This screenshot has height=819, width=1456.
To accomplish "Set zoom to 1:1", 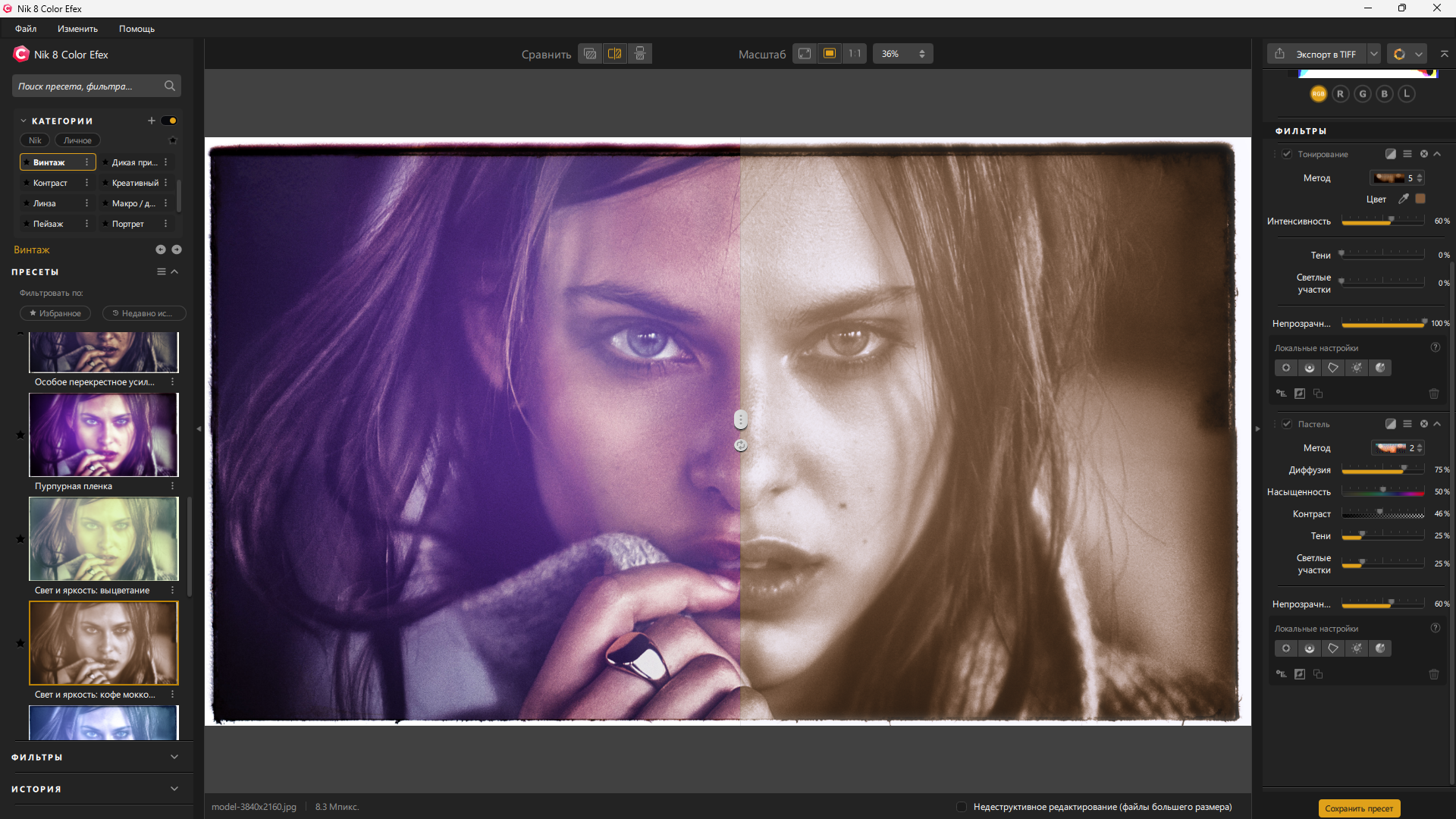I will (x=855, y=54).
